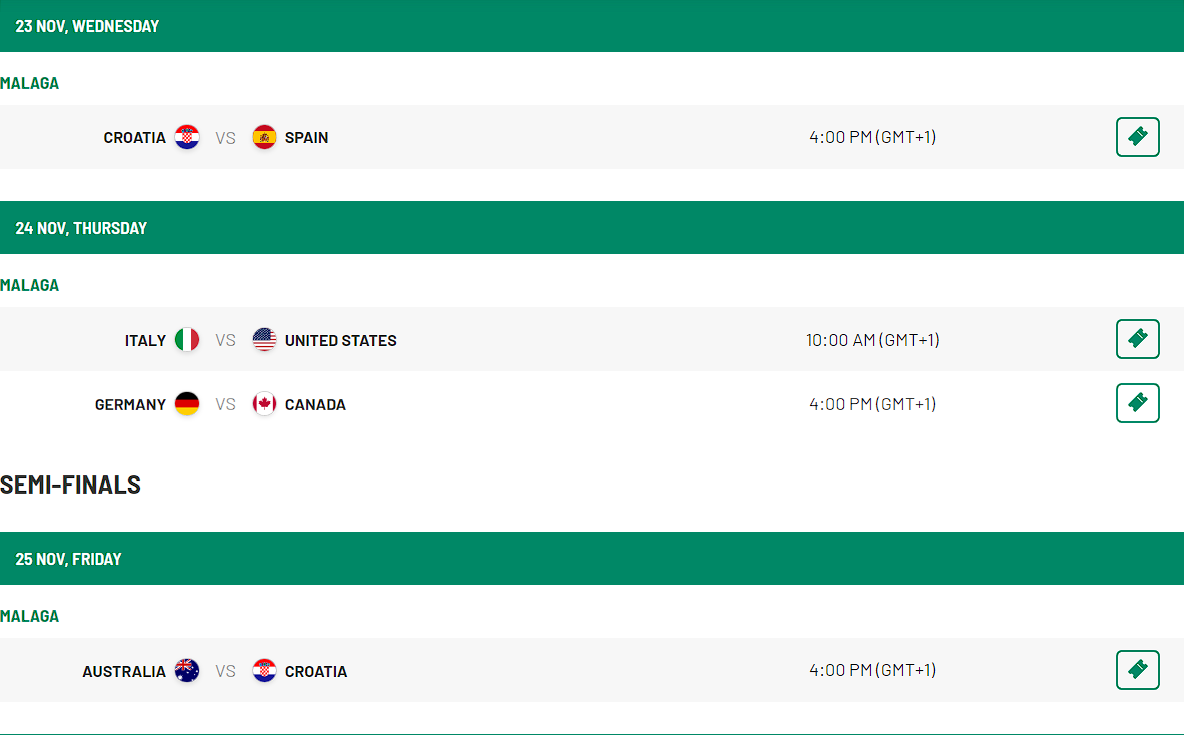Click the Italy flag icon
The image size is (1185, 735).
(x=187, y=339)
